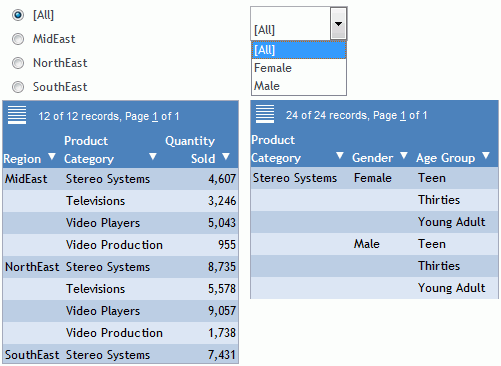Click Male cell in the right table
This screenshot has width=501, height=366.
[x=367, y=244]
